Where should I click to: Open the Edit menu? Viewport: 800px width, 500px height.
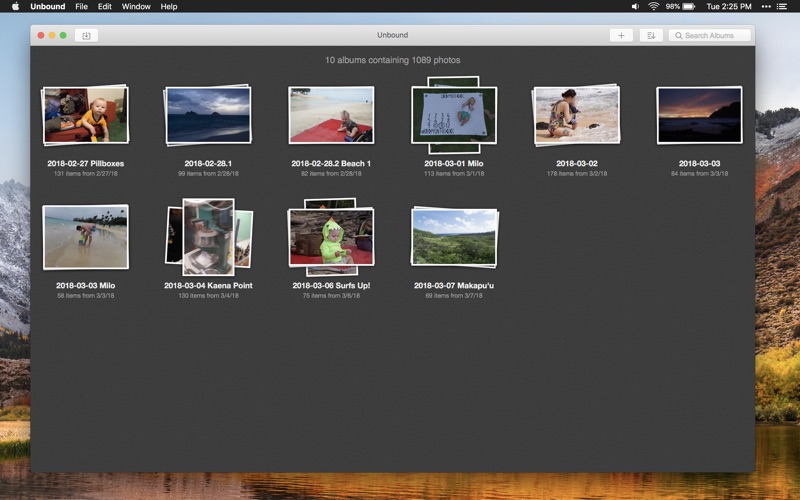pyautogui.click(x=105, y=6)
